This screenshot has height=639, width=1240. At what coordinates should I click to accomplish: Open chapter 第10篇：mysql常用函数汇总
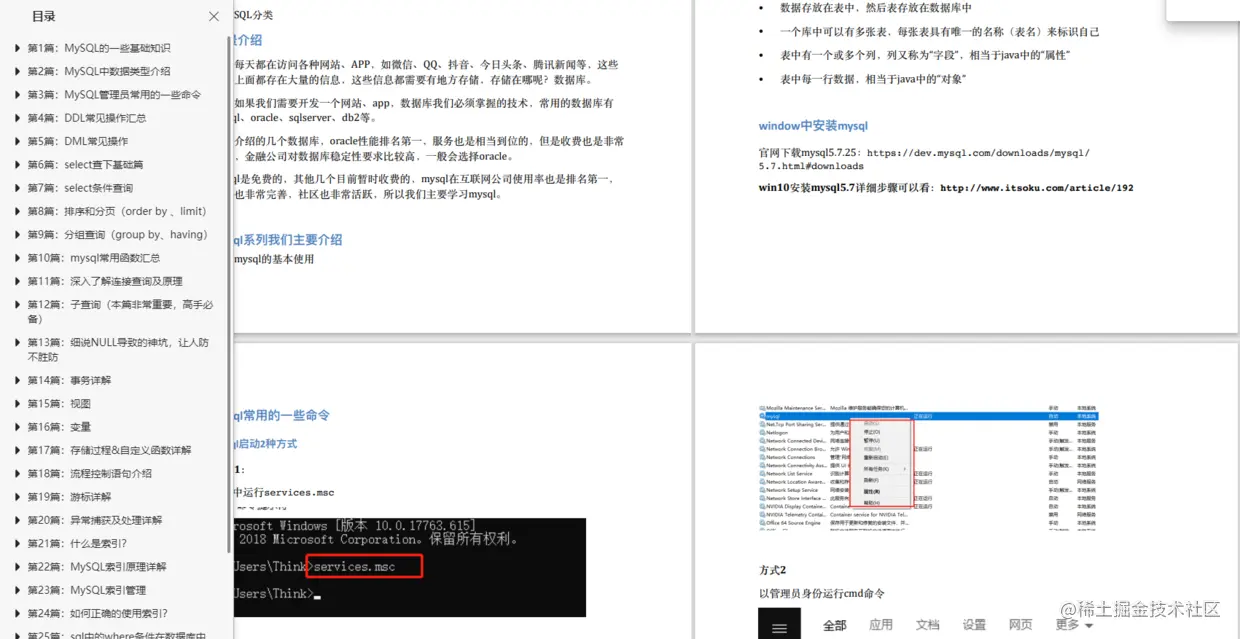point(94,258)
